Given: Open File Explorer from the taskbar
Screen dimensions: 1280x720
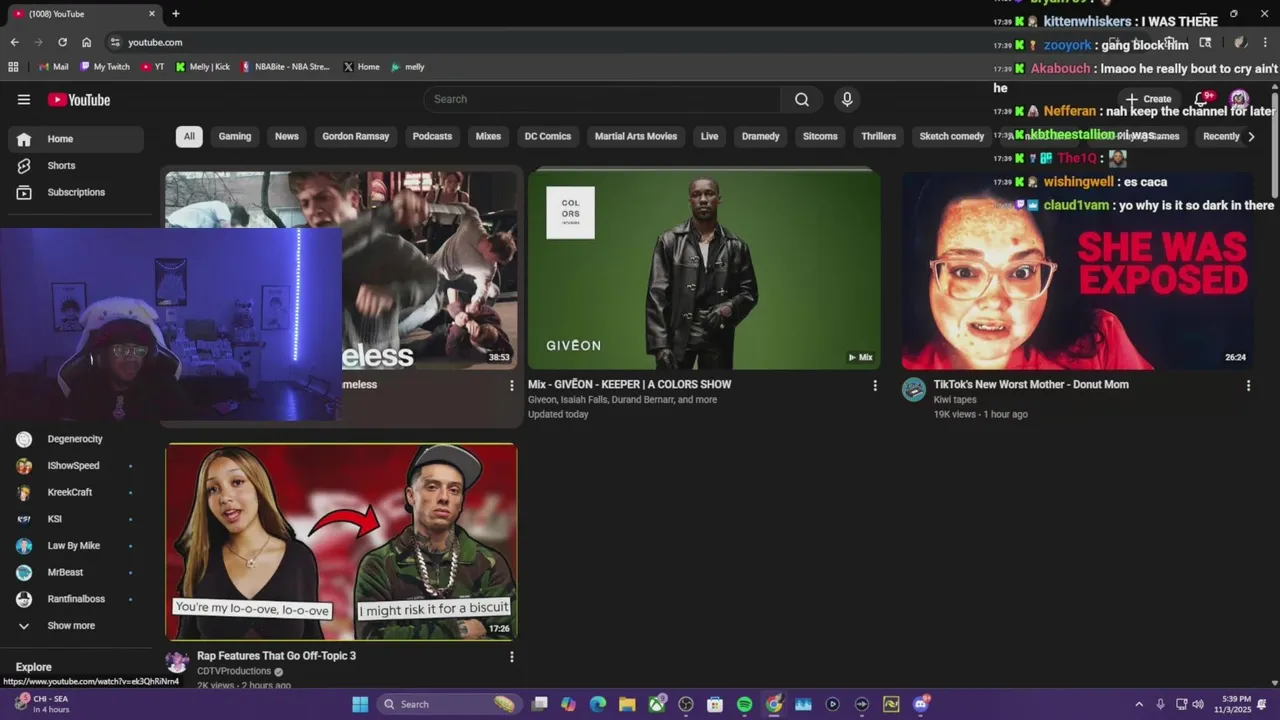Looking at the screenshot, I should (x=627, y=704).
